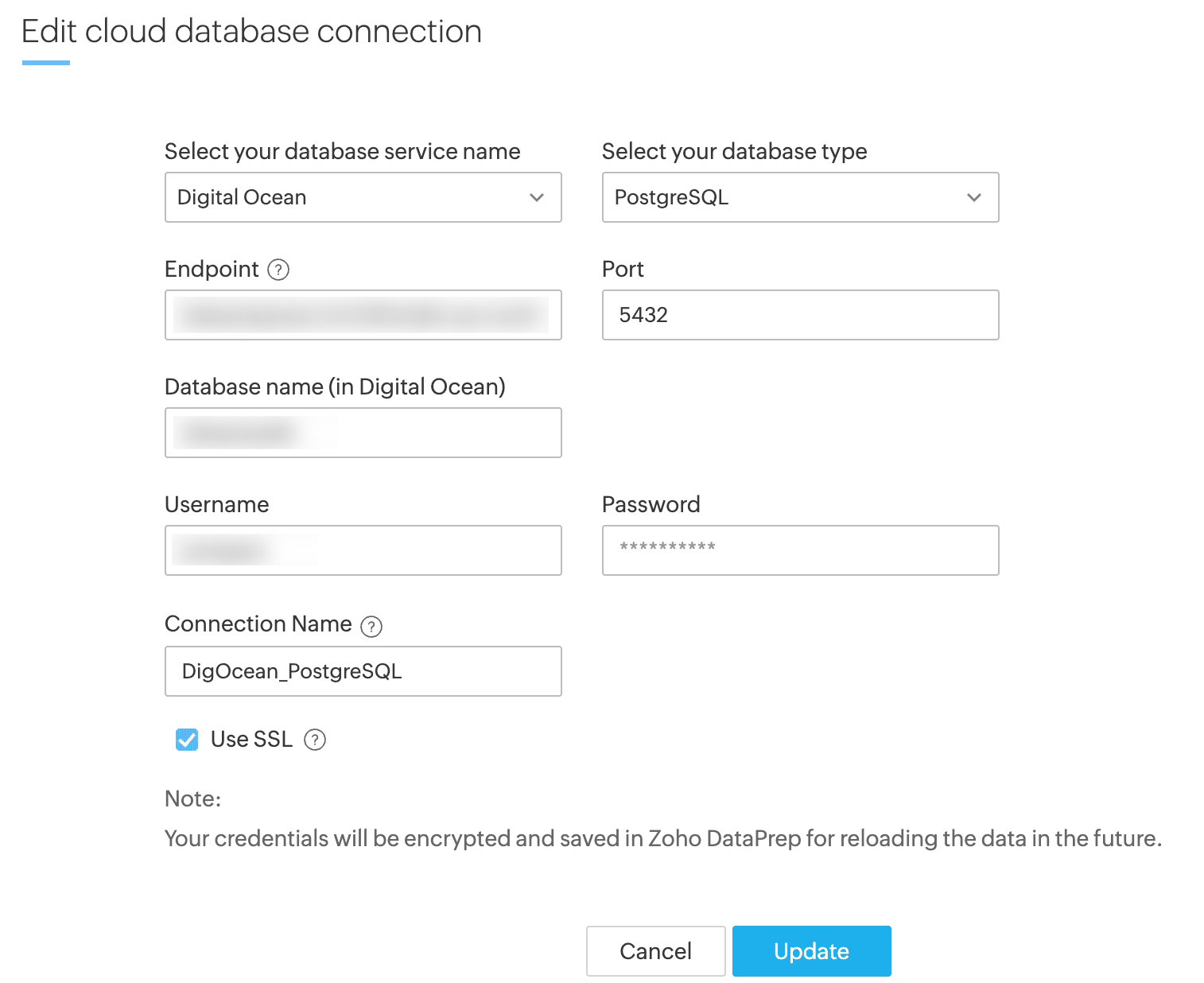1204x983 pixels.
Task: Focus the Endpoint input field
Action: click(x=363, y=315)
